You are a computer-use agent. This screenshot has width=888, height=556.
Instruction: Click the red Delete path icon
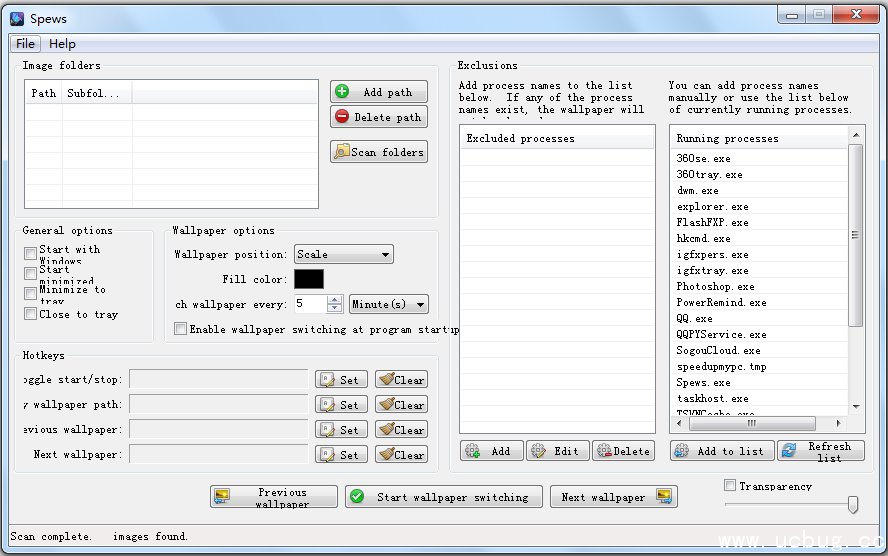[342, 117]
